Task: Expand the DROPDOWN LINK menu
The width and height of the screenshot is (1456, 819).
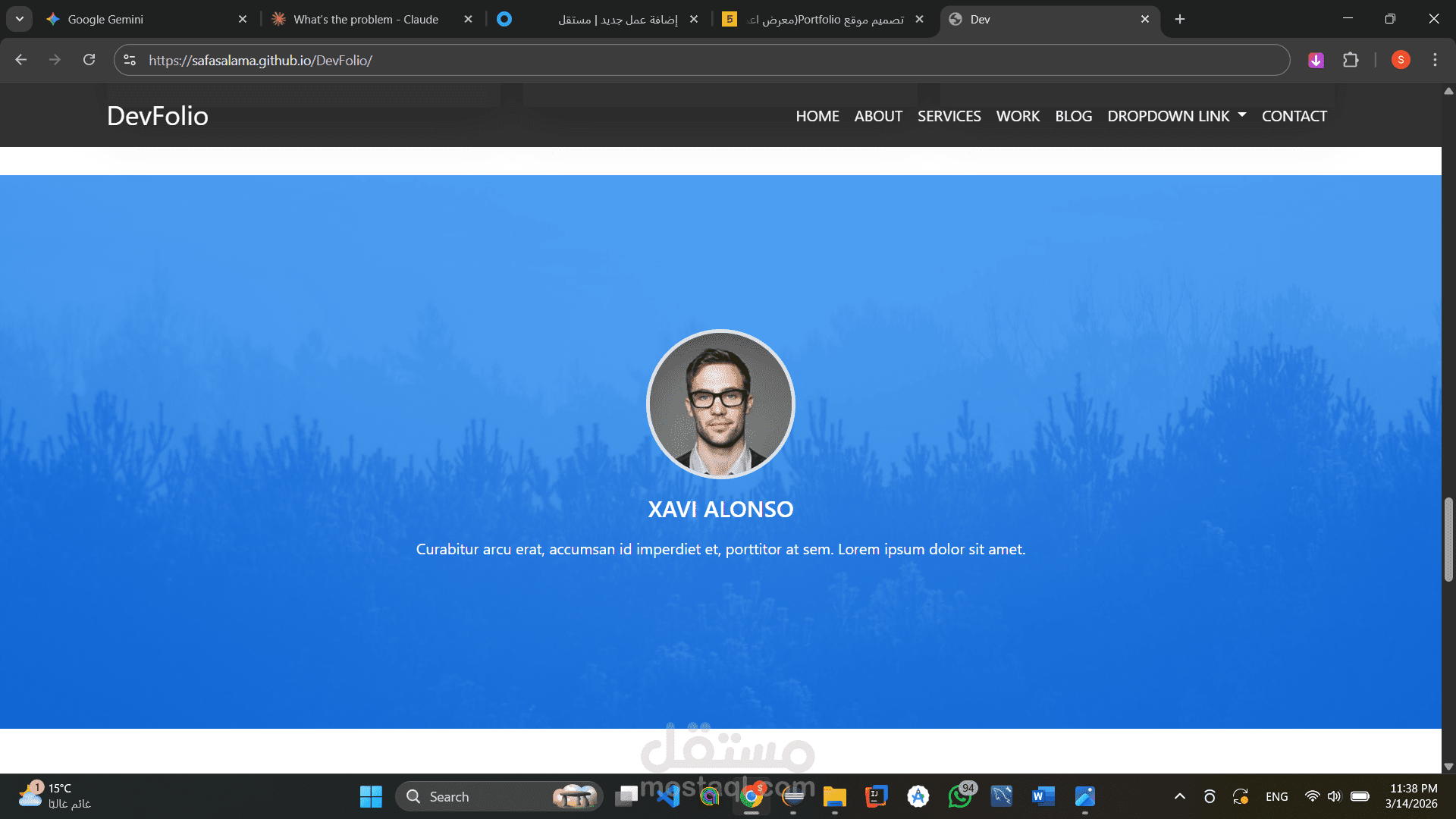Action: (1176, 116)
